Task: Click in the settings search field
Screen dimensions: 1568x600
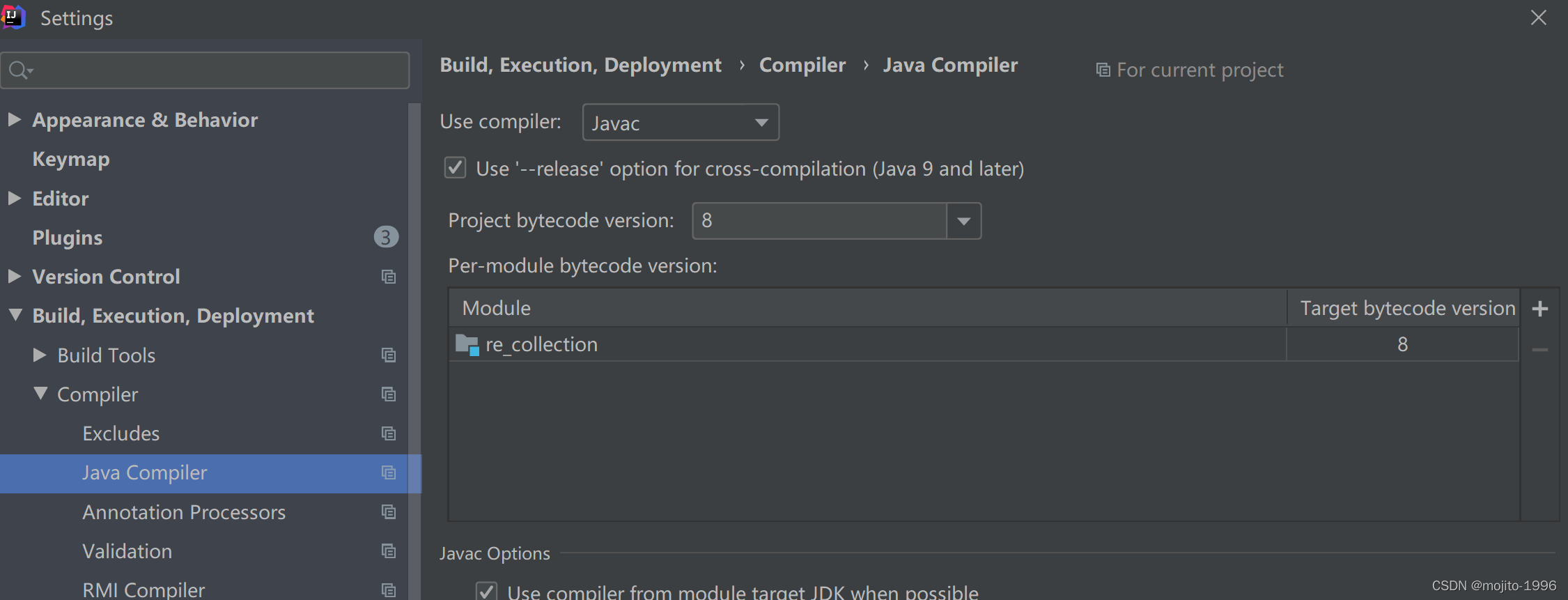Action: point(205,70)
